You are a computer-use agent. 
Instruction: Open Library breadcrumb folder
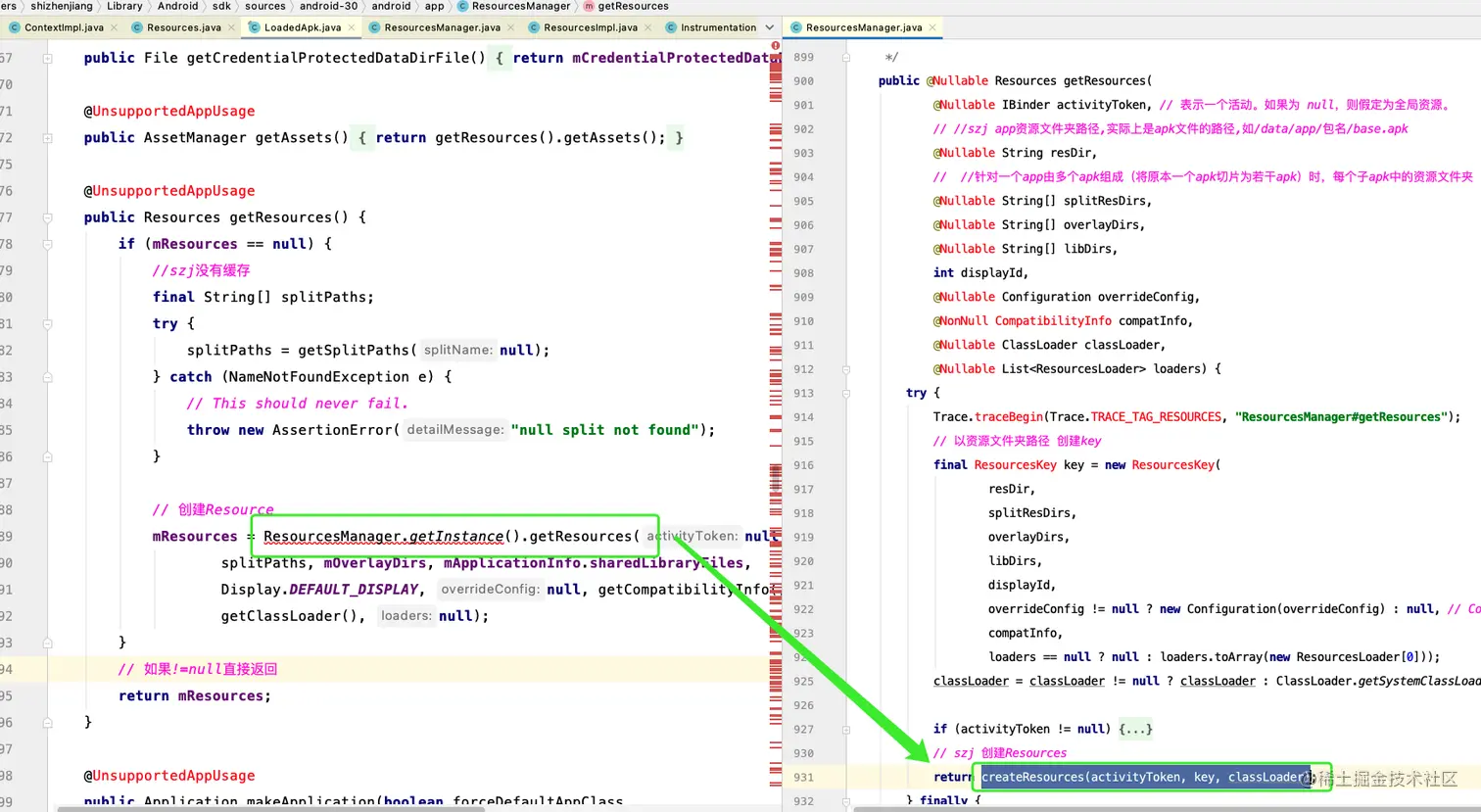click(124, 6)
